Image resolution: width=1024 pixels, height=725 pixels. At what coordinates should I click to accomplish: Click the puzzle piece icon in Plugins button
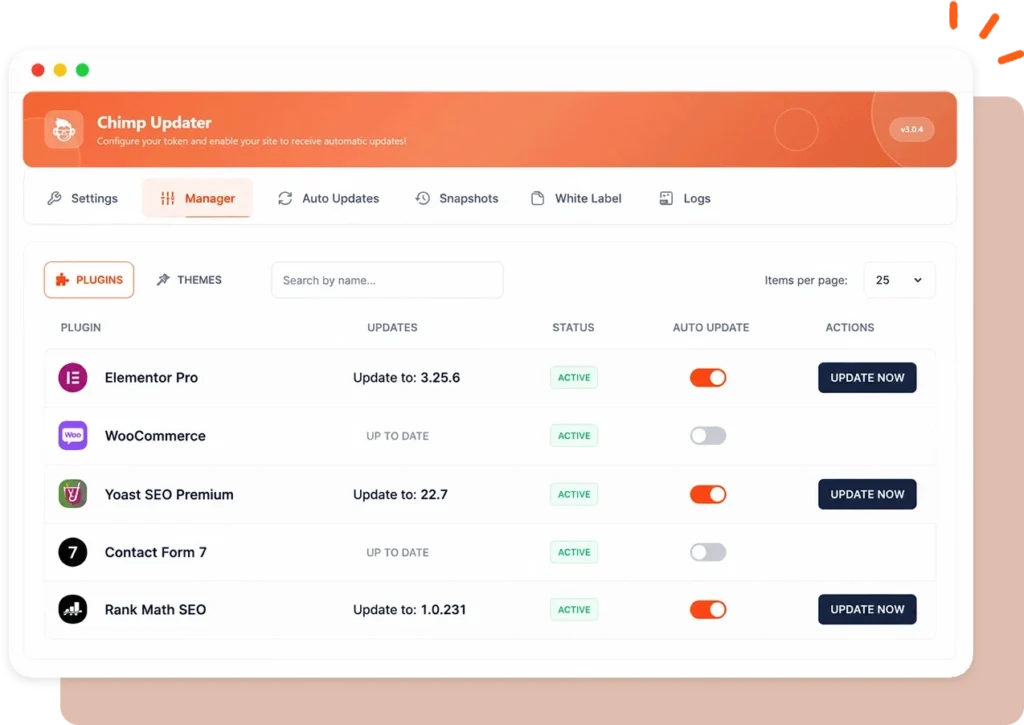click(62, 280)
